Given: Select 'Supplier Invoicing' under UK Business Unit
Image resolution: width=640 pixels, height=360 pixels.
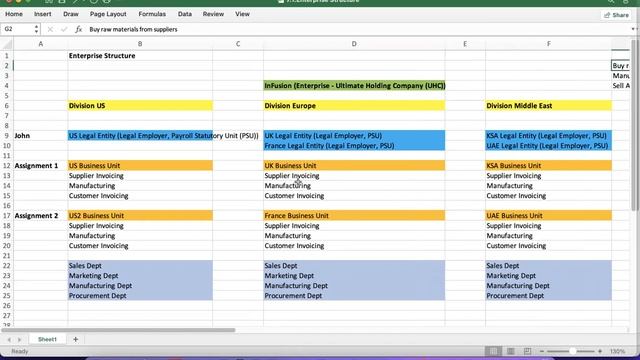Looking at the screenshot, I should (x=354, y=176).
